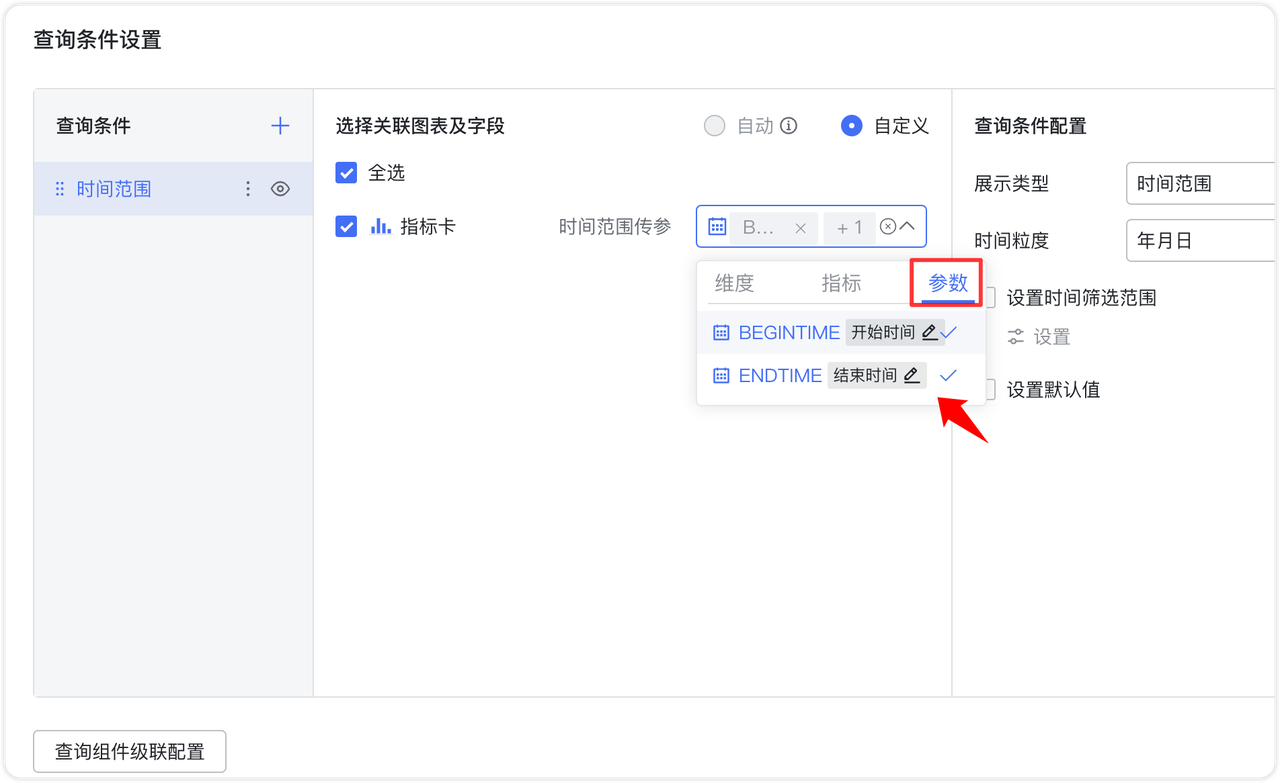Open 查询组件级联配置 button
1280x783 pixels.
tap(130, 752)
